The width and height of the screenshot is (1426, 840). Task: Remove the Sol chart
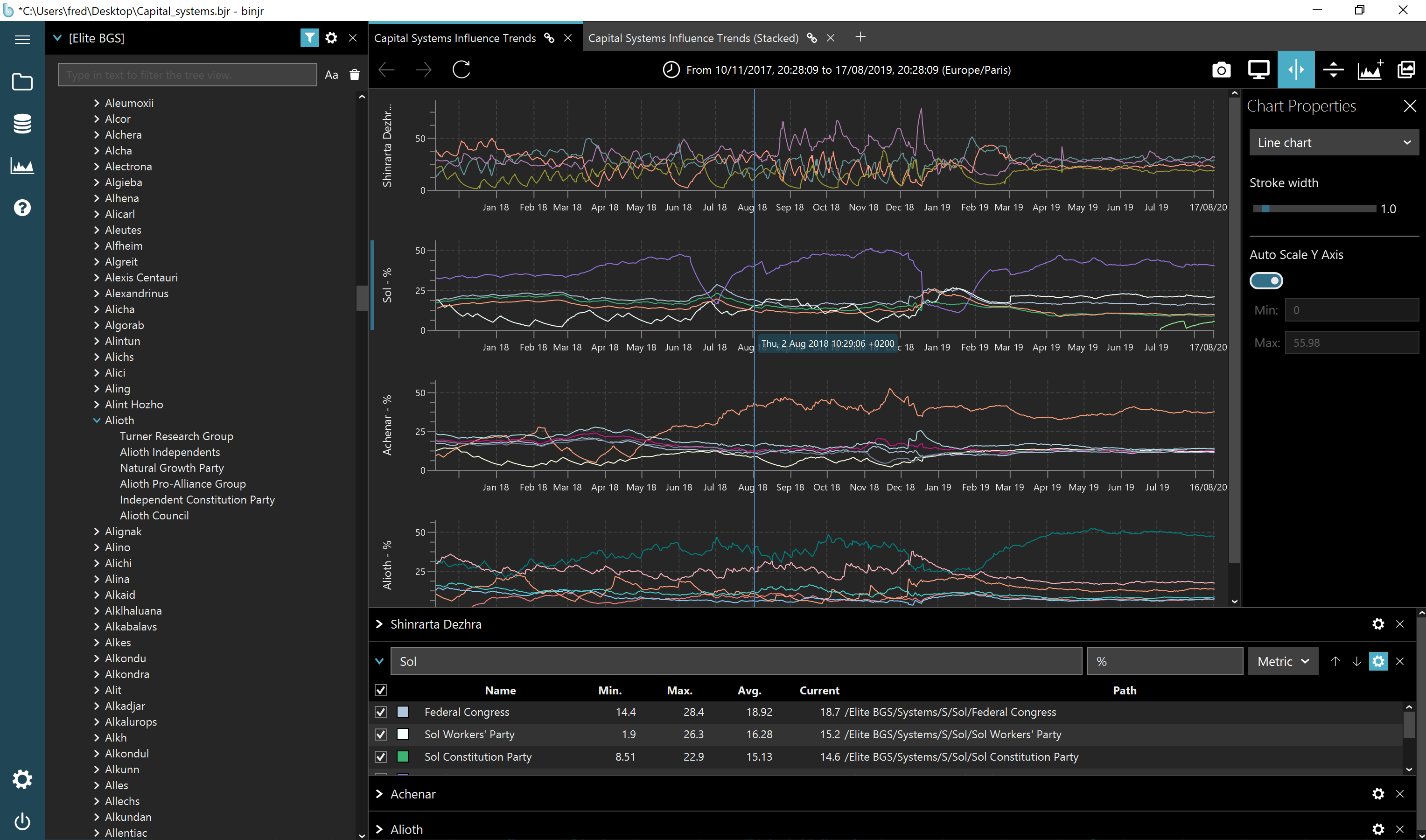[x=1400, y=661]
